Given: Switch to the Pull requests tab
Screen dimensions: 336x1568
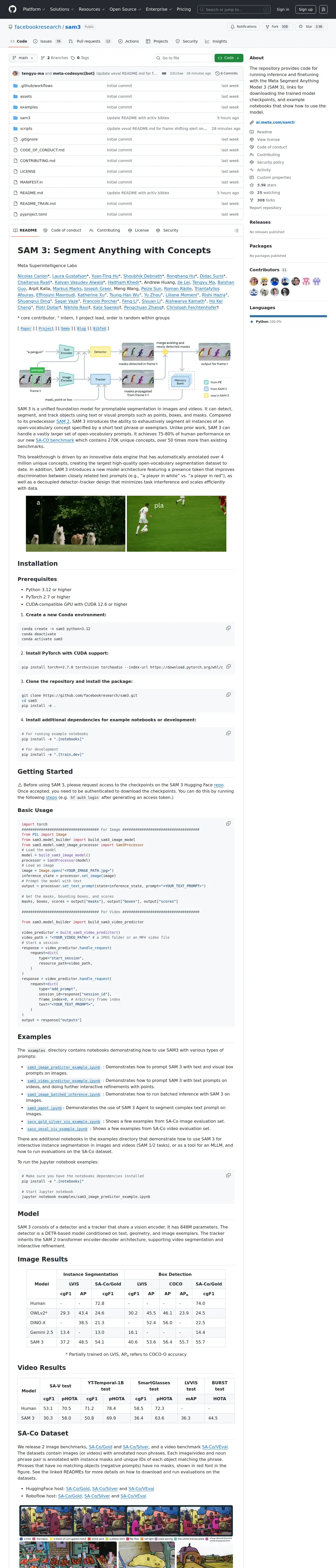Looking at the screenshot, I should coord(90,41).
